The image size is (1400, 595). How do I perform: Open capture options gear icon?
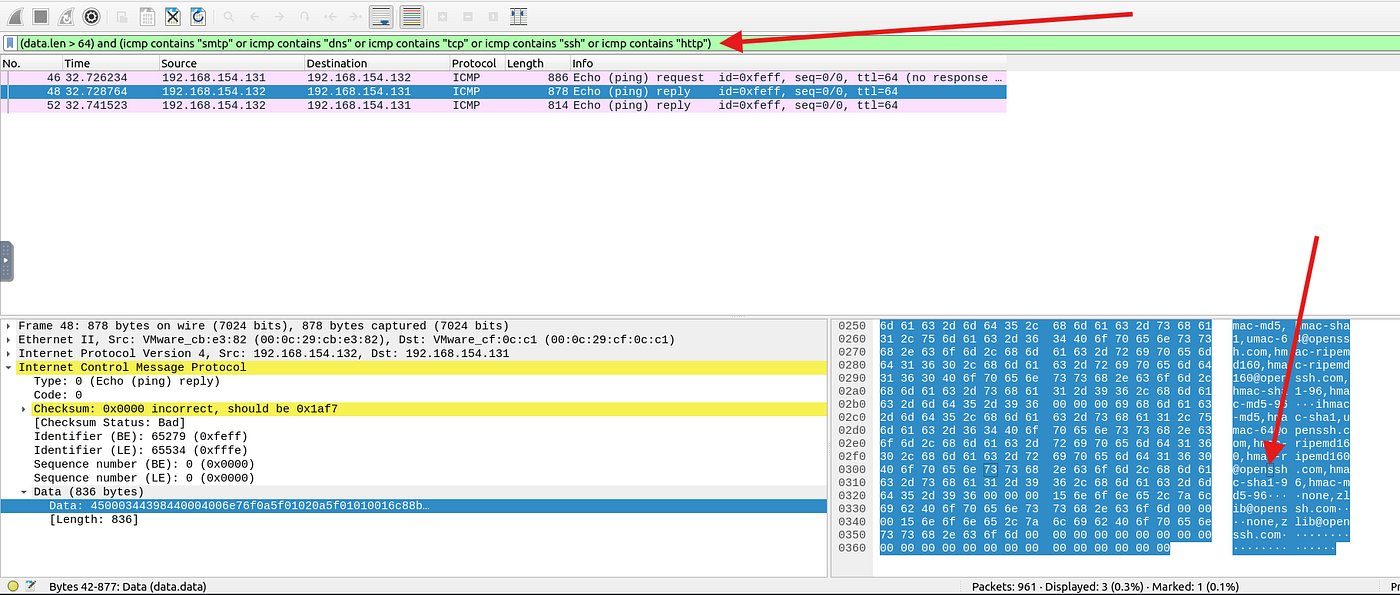(91, 16)
